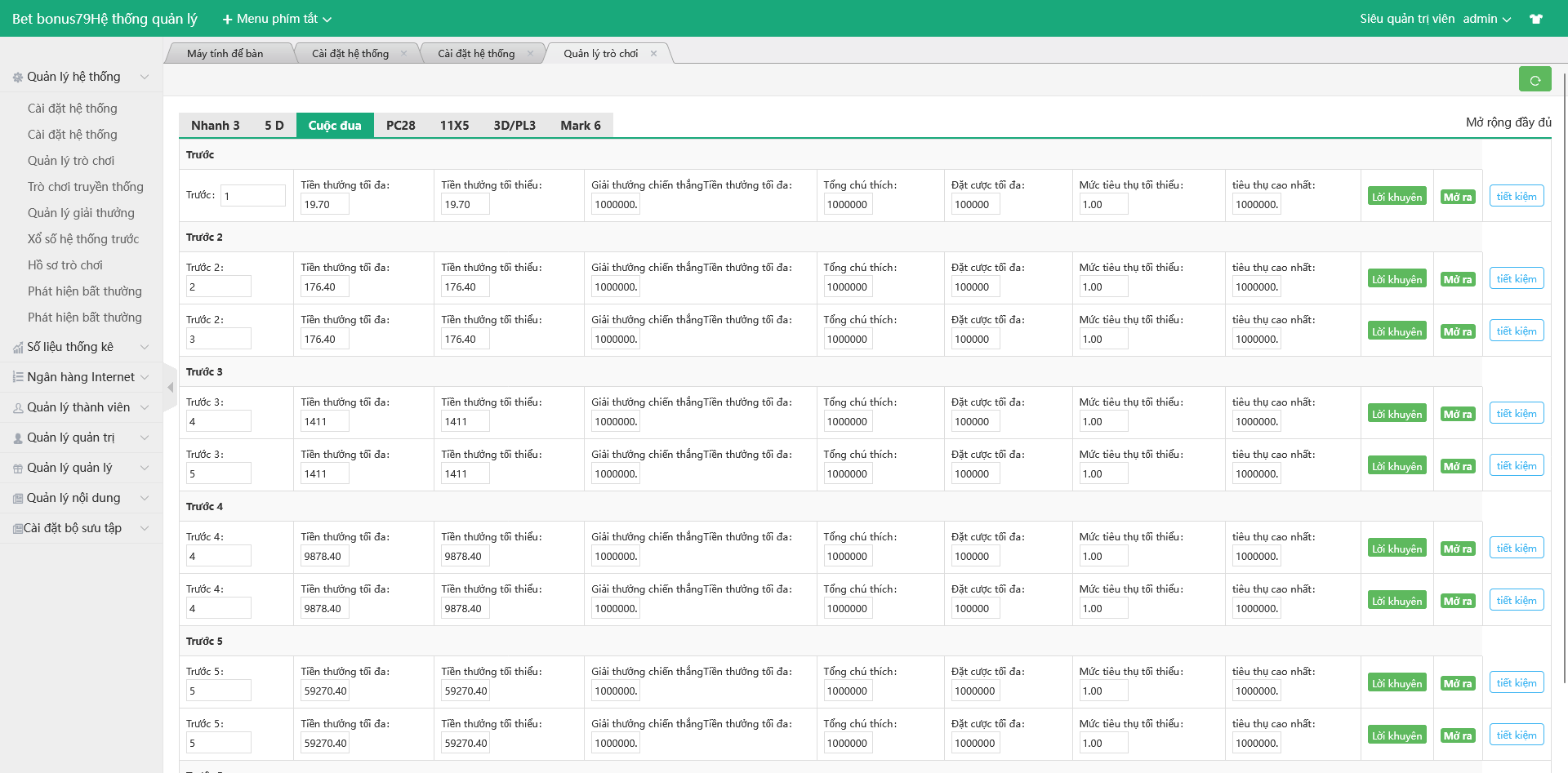Expand the Ngân hàng Internet sidebar section
The width and height of the screenshot is (1568, 773).
pyautogui.click(x=81, y=377)
